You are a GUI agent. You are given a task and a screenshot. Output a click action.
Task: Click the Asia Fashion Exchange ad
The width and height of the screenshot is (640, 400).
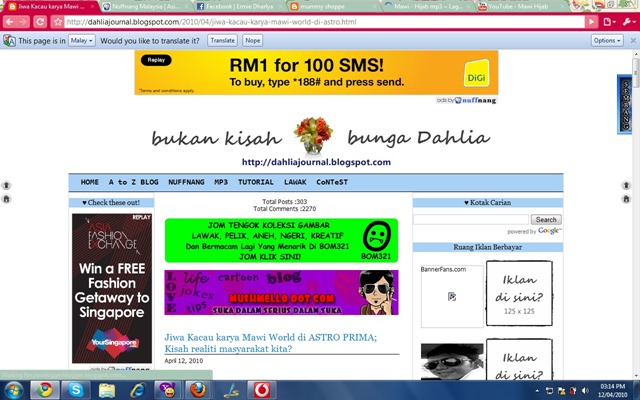pos(112,288)
